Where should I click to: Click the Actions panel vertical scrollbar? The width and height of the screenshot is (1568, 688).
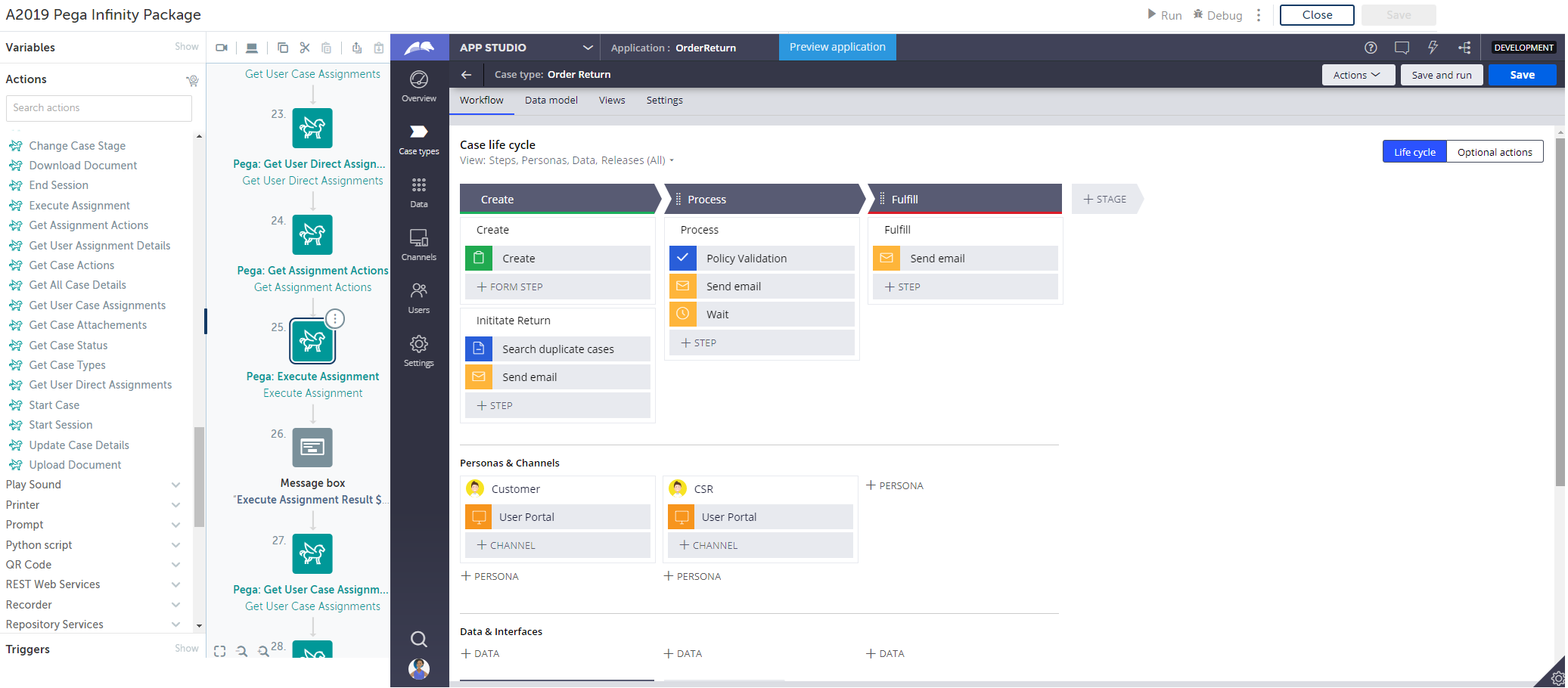(x=199, y=476)
